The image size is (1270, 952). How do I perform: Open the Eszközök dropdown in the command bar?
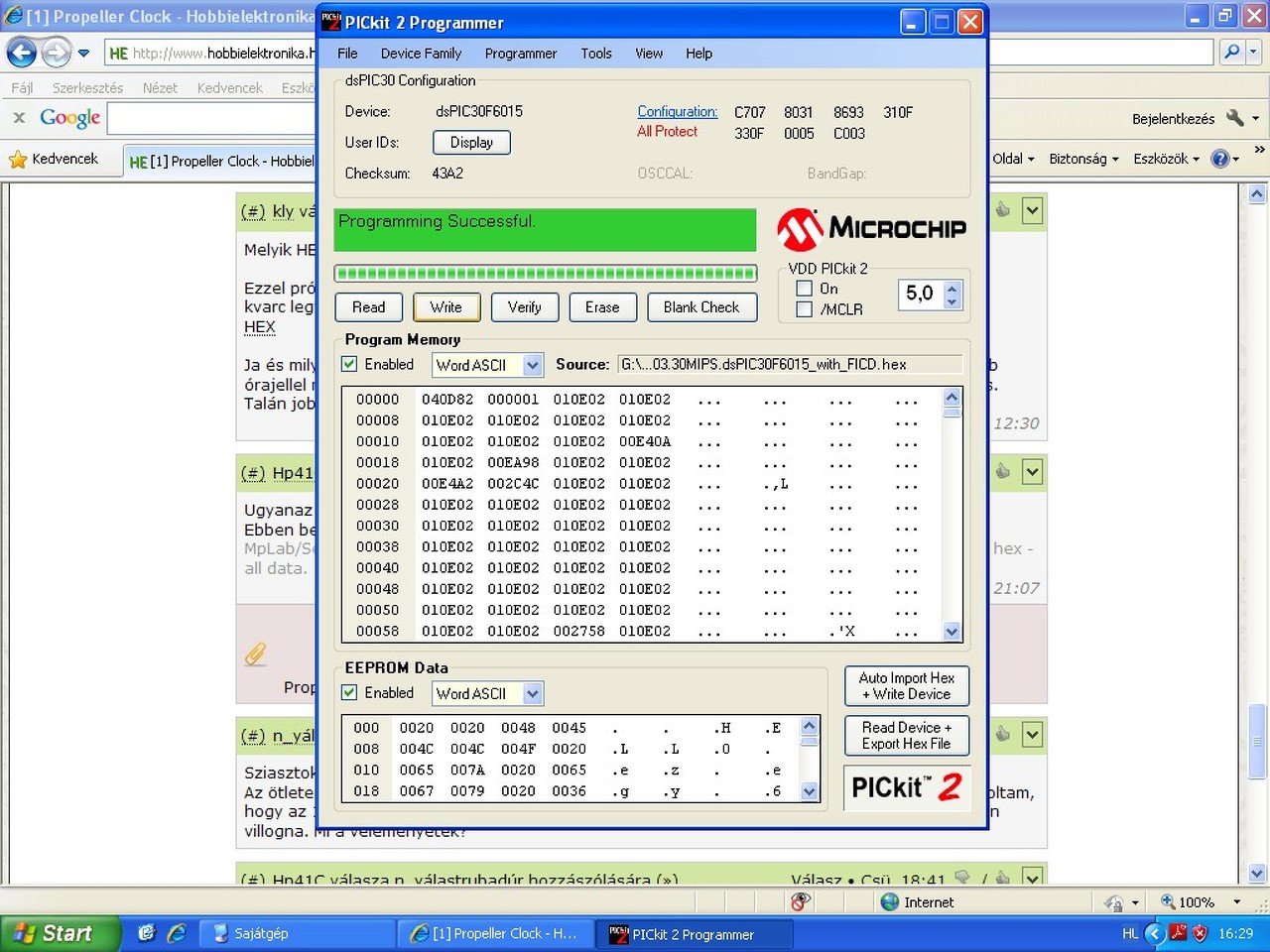pos(1167,159)
